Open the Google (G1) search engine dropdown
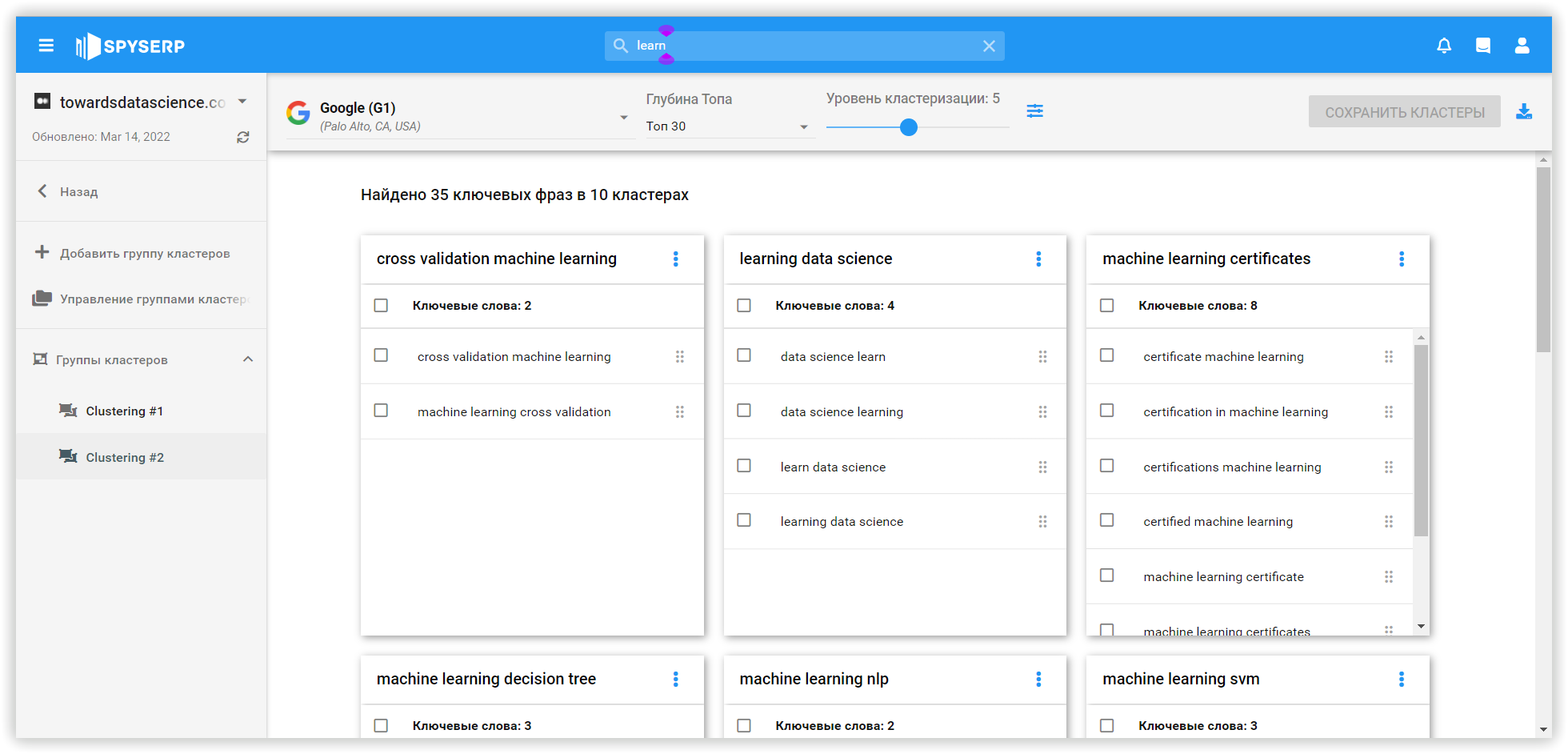This screenshot has width=1568, height=754. [623, 118]
